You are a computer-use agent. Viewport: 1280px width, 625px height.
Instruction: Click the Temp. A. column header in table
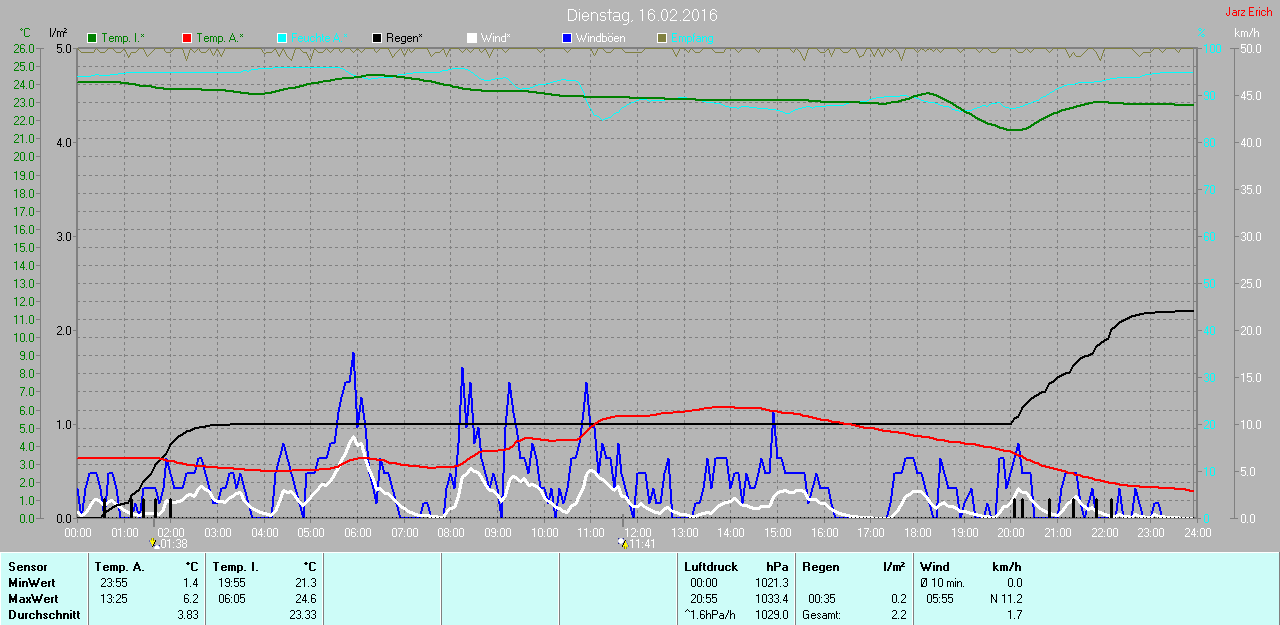[119, 567]
